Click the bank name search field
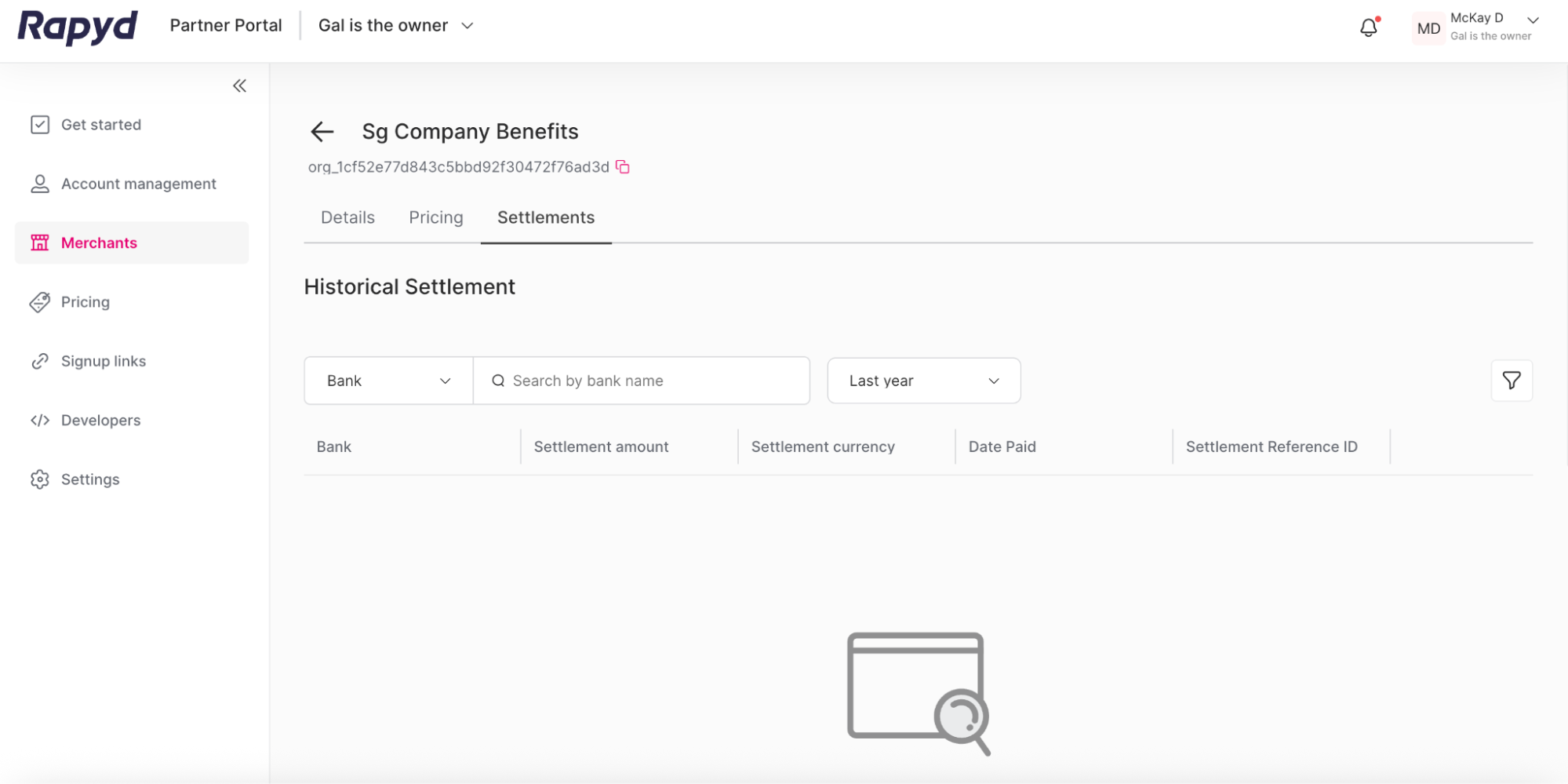The height and width of the screenshot is (784, 1568). coord(642,381)
